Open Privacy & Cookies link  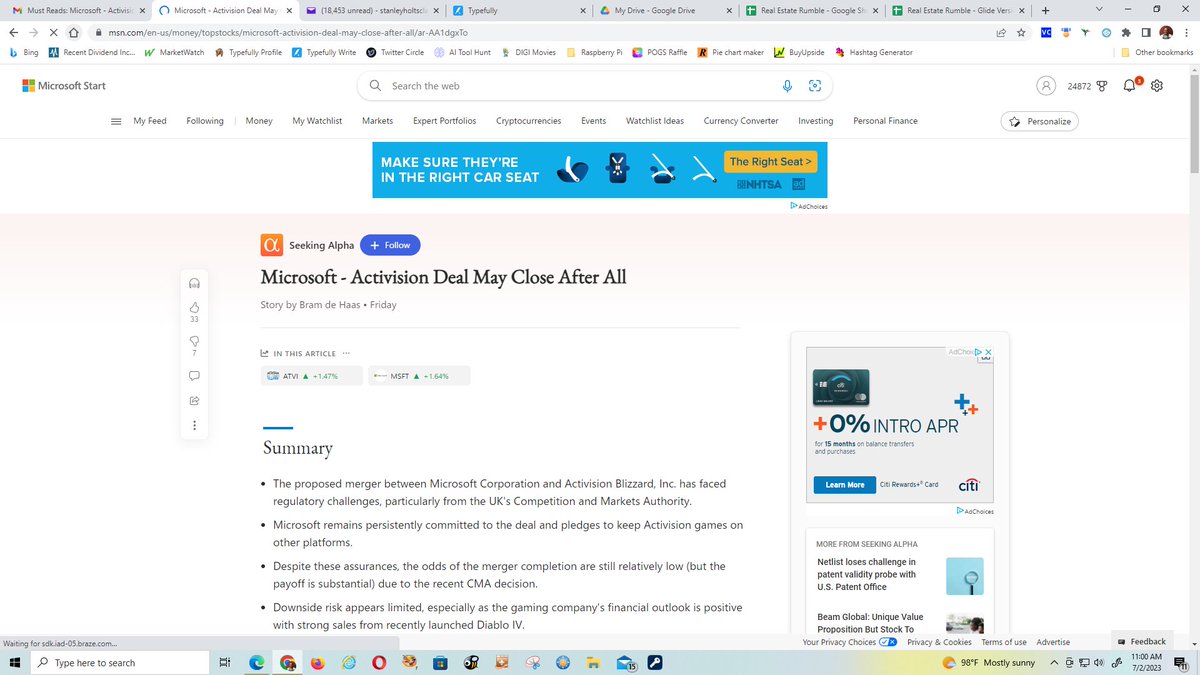pos(939,642)
